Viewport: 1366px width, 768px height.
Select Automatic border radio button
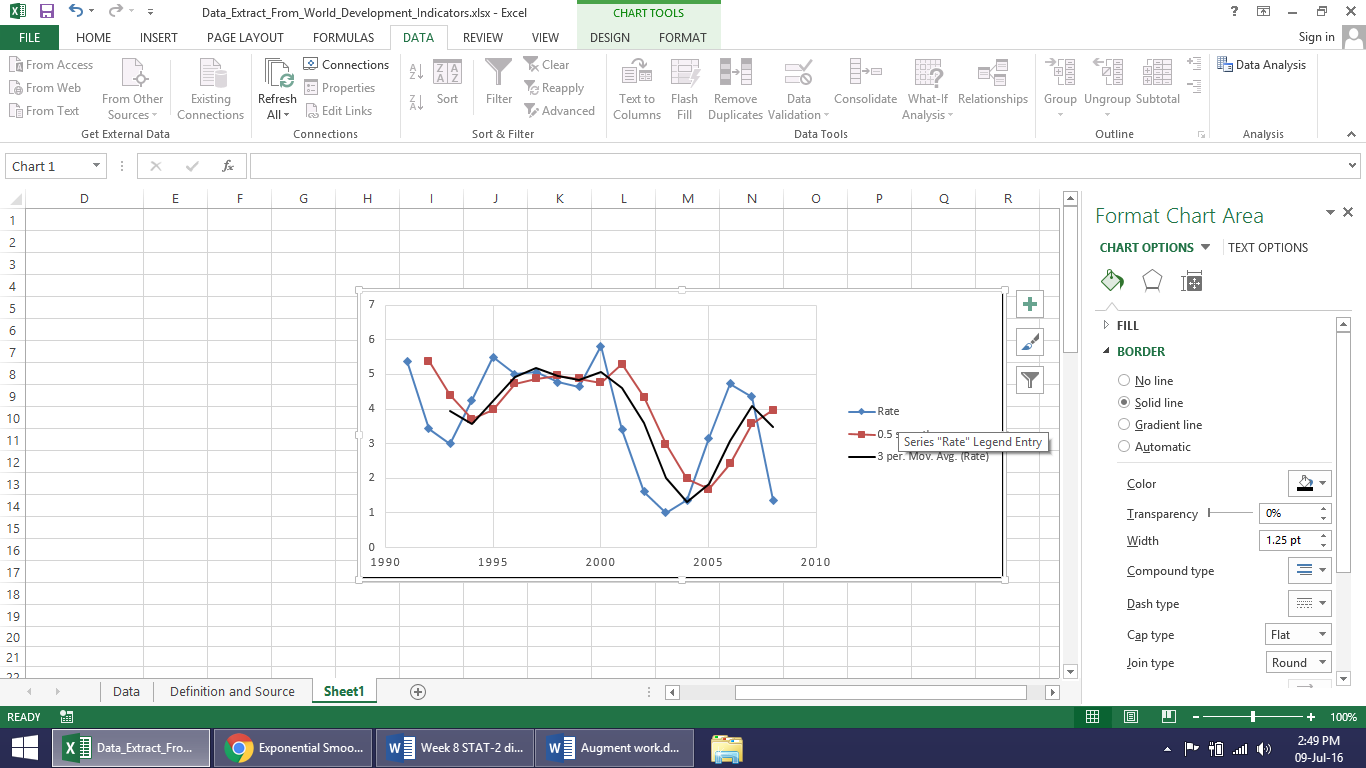pos(1124,447)
